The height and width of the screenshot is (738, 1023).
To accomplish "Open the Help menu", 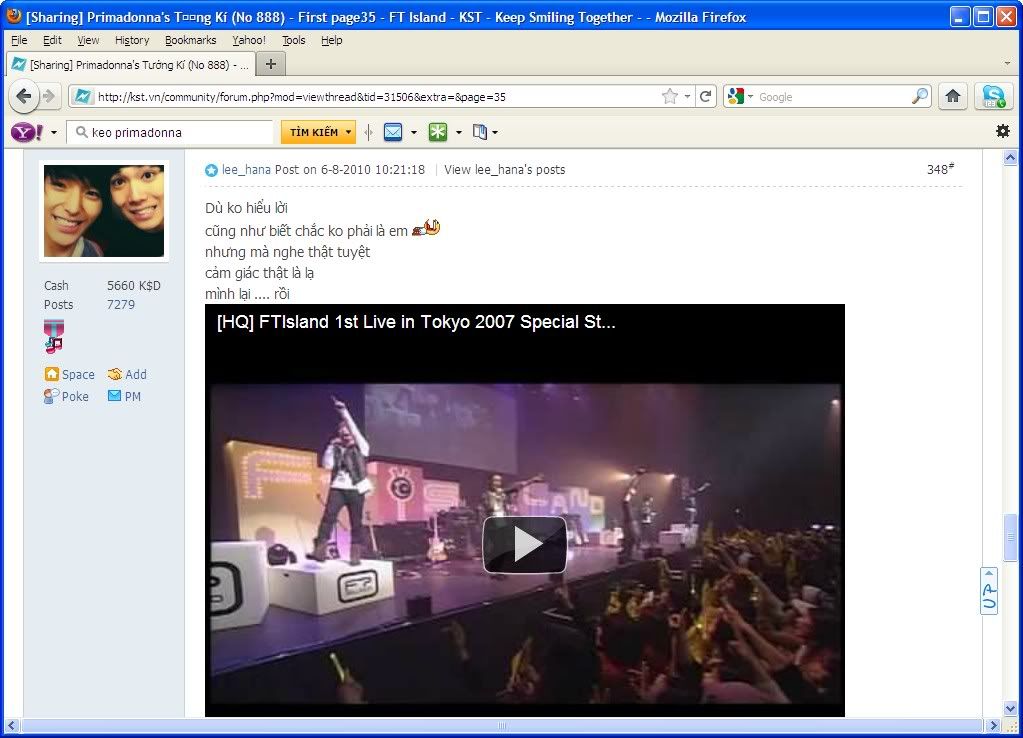I will pos(331,40).
